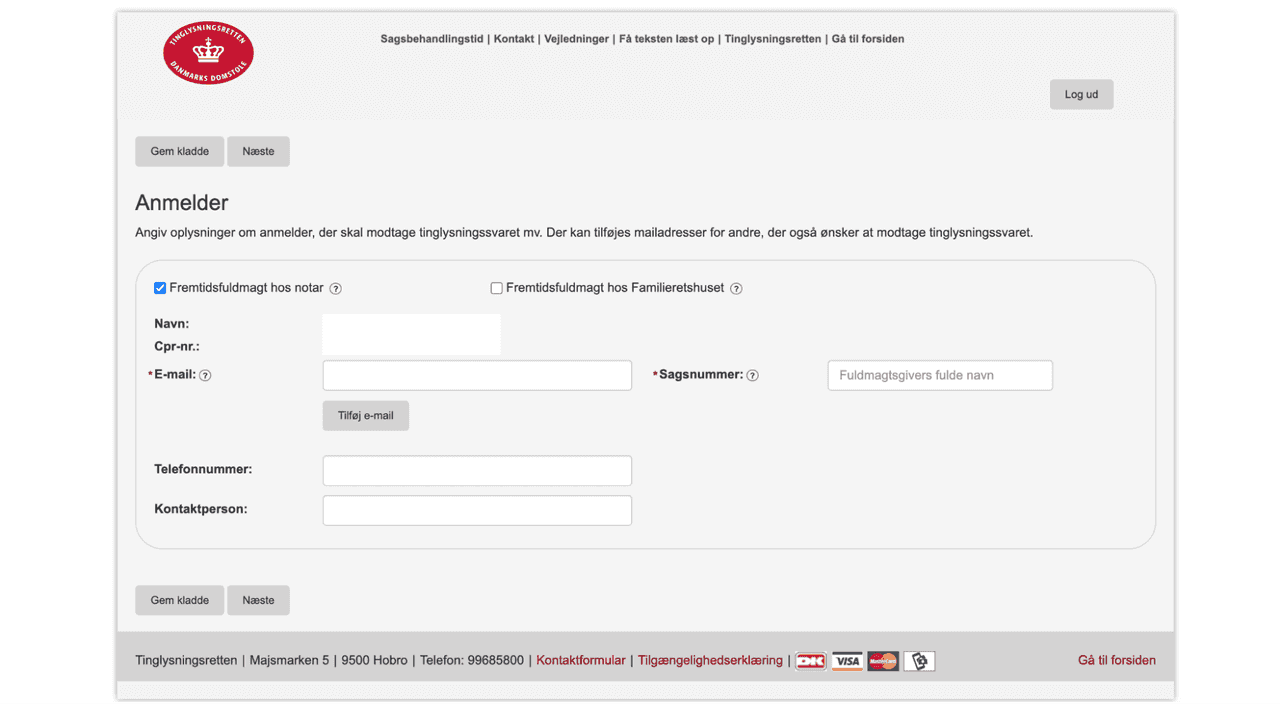Open Vejledninger in top navigation

[576, 39]
